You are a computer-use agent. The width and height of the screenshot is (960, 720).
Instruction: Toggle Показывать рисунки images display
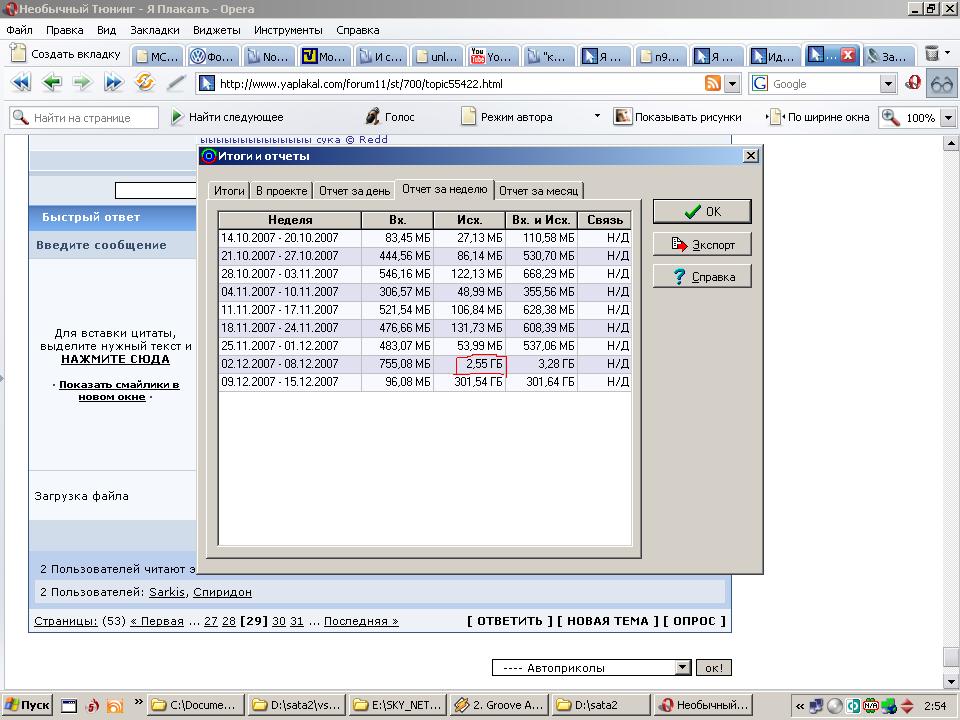pos(678,117)
